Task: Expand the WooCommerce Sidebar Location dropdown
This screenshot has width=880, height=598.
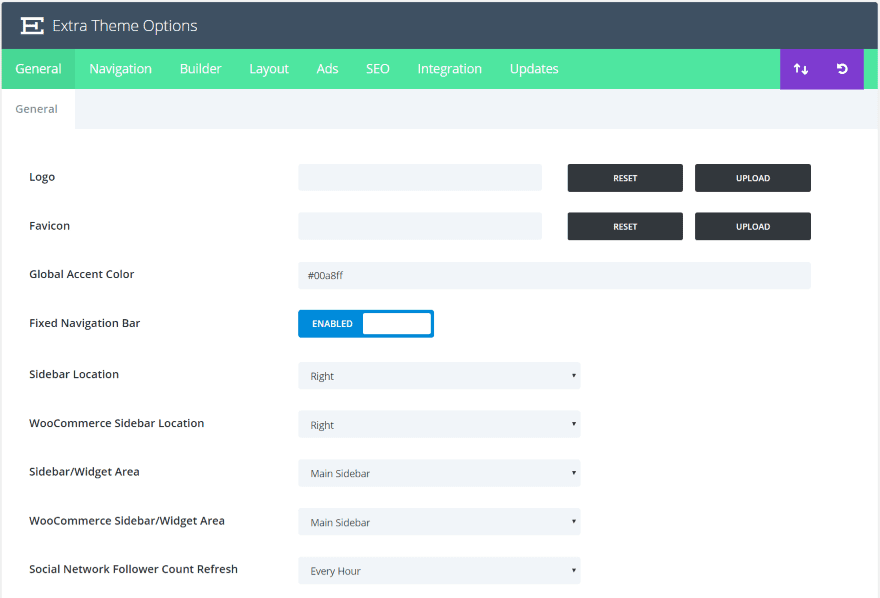Action: 438,425
